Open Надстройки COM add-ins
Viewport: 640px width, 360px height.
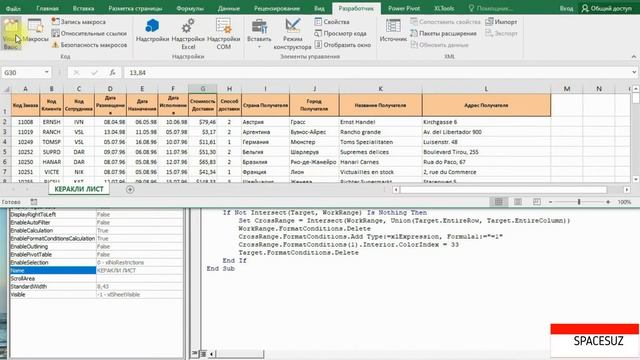(223, 34)
